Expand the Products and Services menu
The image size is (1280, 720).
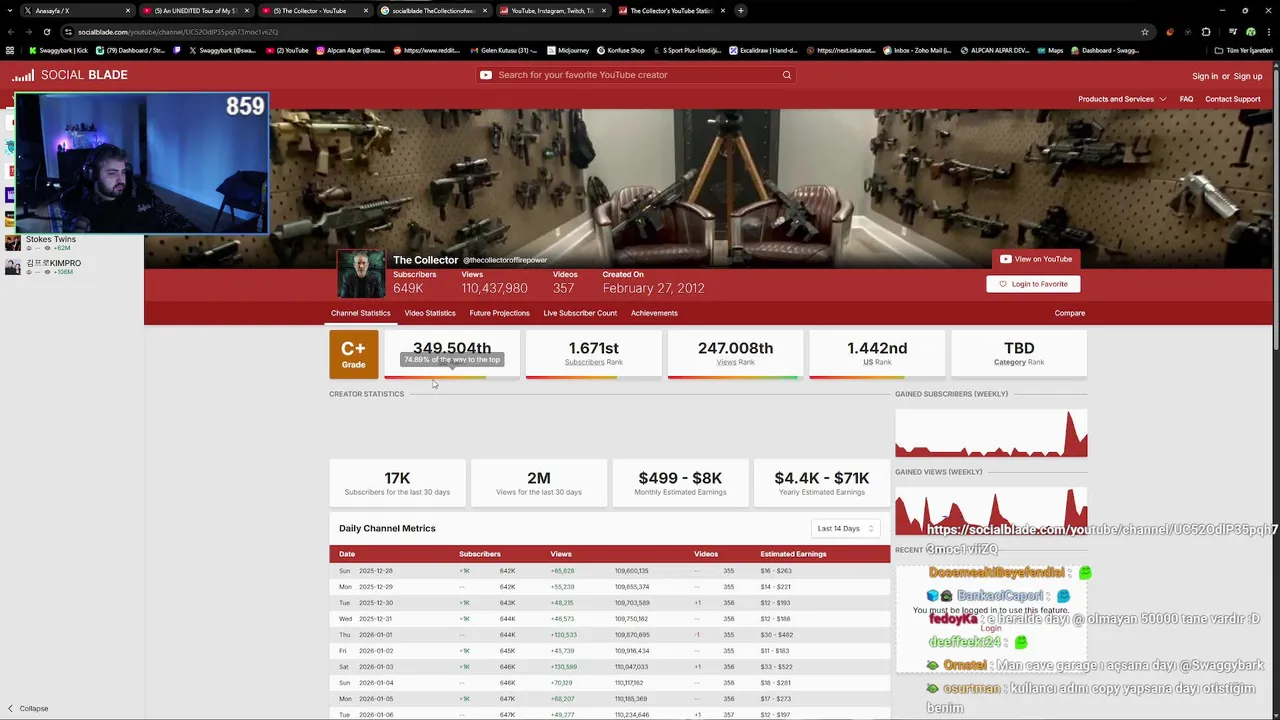(1121, 99)
